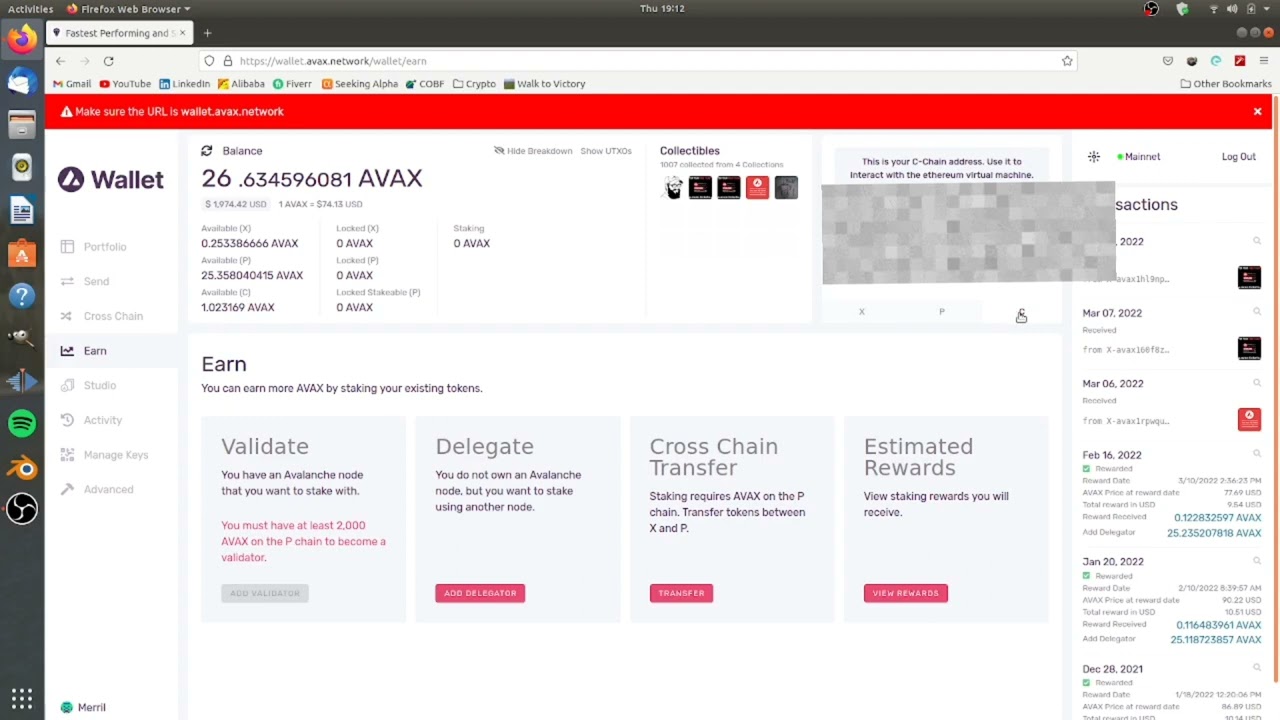1280x720 pixels.
Task: Click the Pocket save icon
Action: coord(1168,61)
